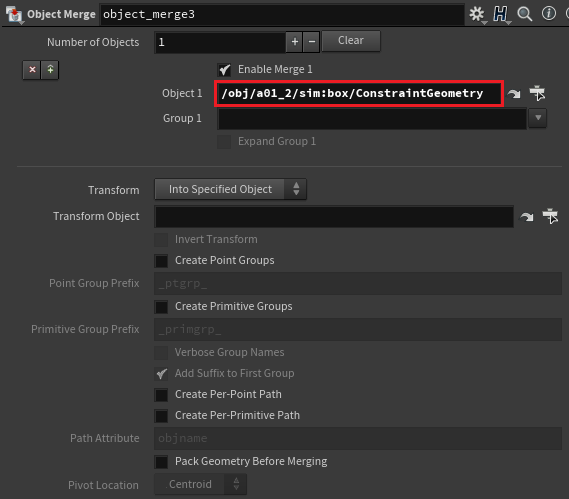This screenshot has width=569, height=499.
Task: Click Group 1 input field
Action: (372, 118)
